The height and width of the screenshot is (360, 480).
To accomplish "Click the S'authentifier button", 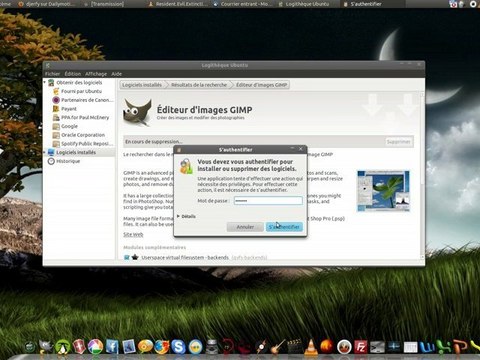I will [x=284, y=227].
